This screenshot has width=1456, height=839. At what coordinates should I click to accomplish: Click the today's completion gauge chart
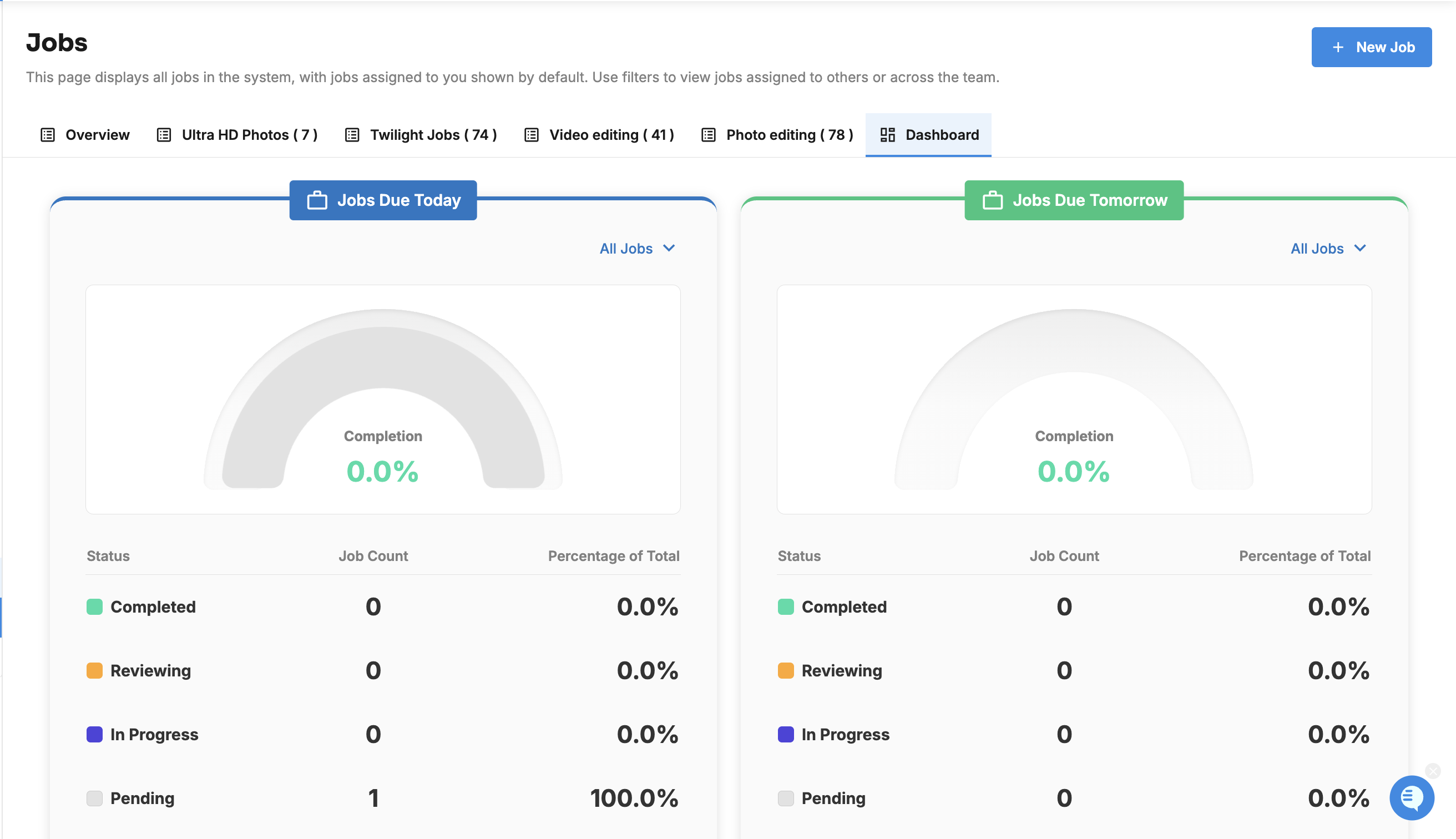(383, 399)
